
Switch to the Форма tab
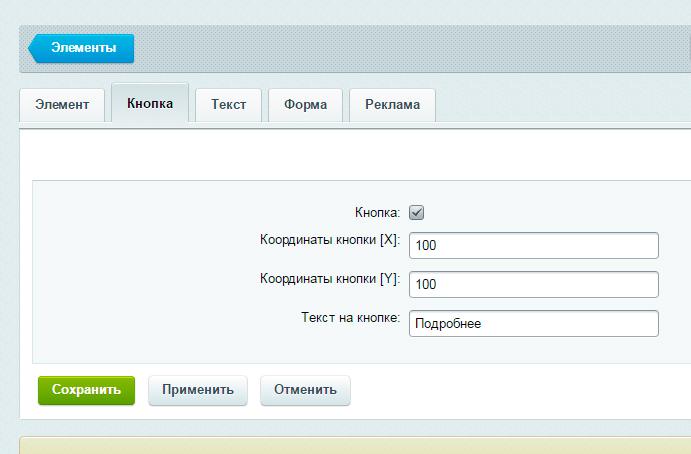305,105
